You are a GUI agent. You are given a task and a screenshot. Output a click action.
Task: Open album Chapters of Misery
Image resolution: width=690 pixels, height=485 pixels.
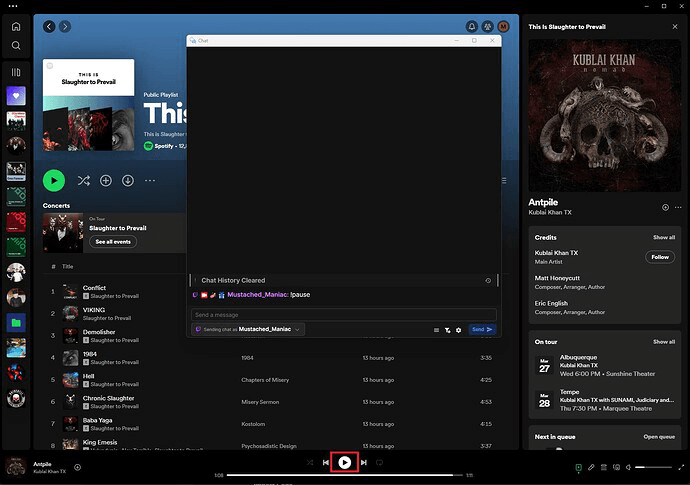(265, 380)
